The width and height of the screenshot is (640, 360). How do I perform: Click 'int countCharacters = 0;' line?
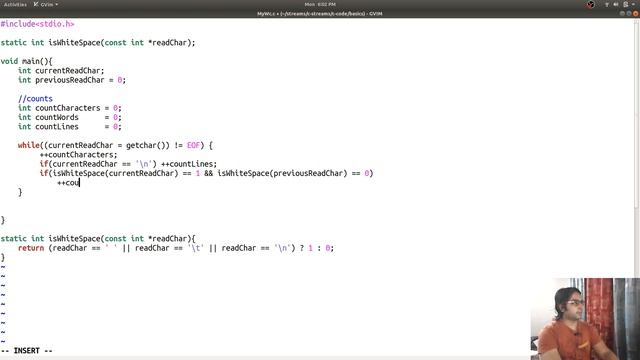click(70, 108)
